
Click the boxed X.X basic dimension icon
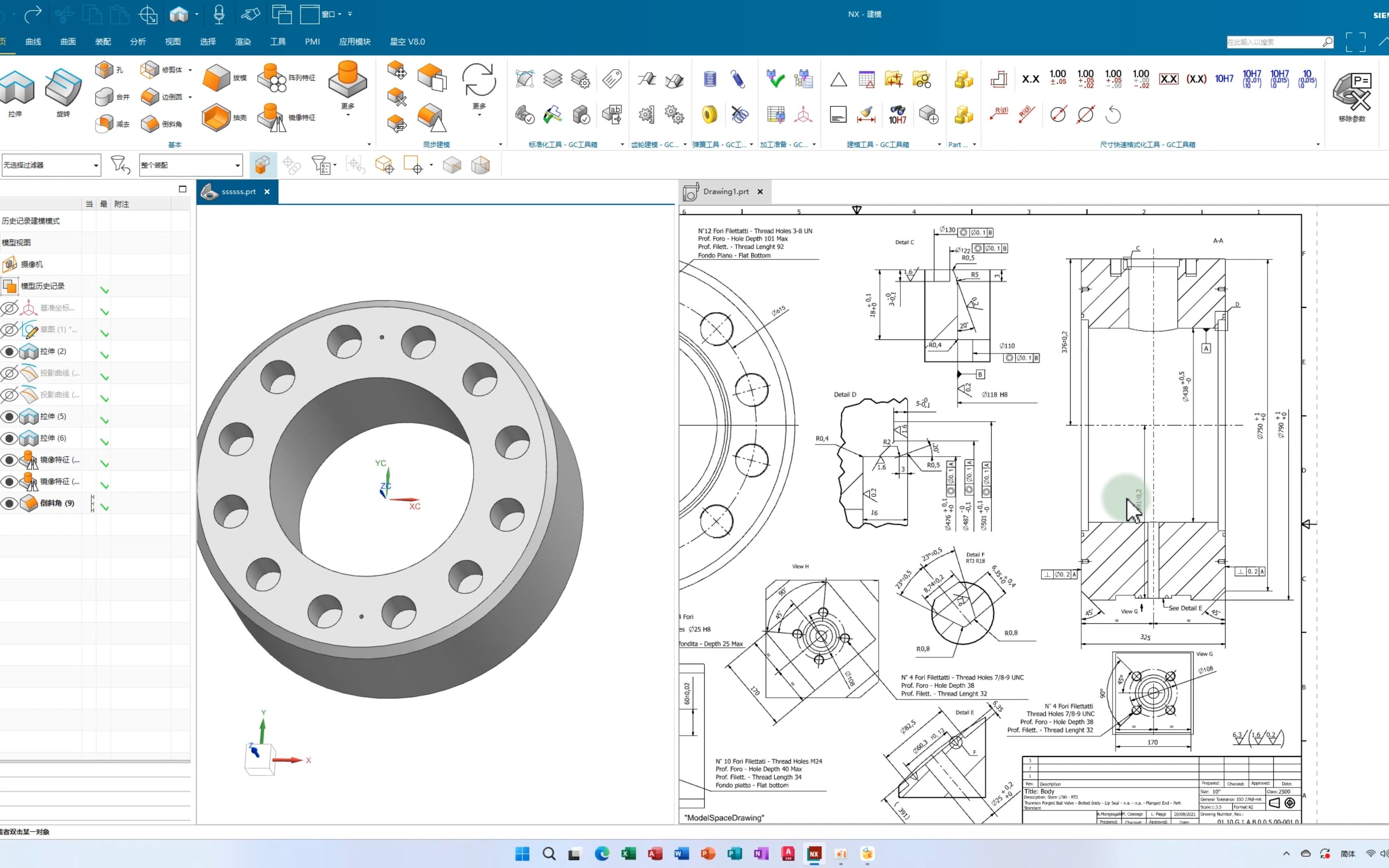pyautogui.click(x=1169, y=79)
